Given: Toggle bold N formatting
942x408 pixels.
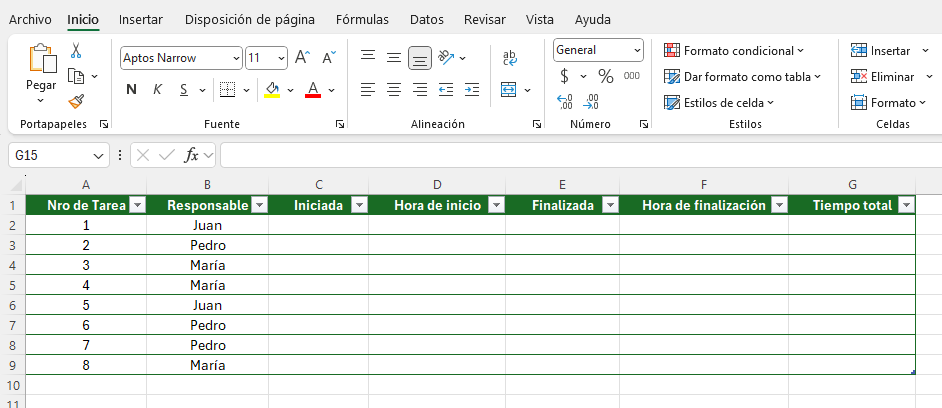Looking at the screenshot, I should (x=132, y=90).
